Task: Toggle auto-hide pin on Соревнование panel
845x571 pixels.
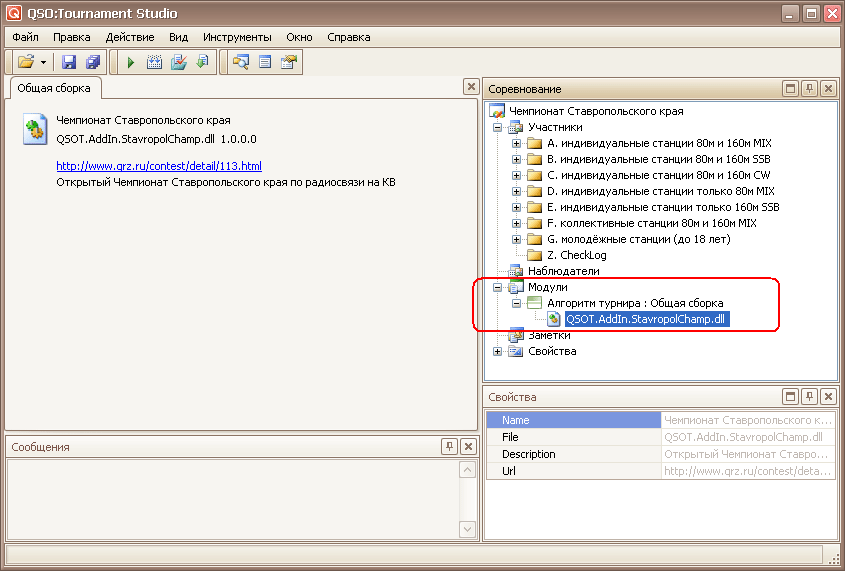Action: [x=809, y=89]
